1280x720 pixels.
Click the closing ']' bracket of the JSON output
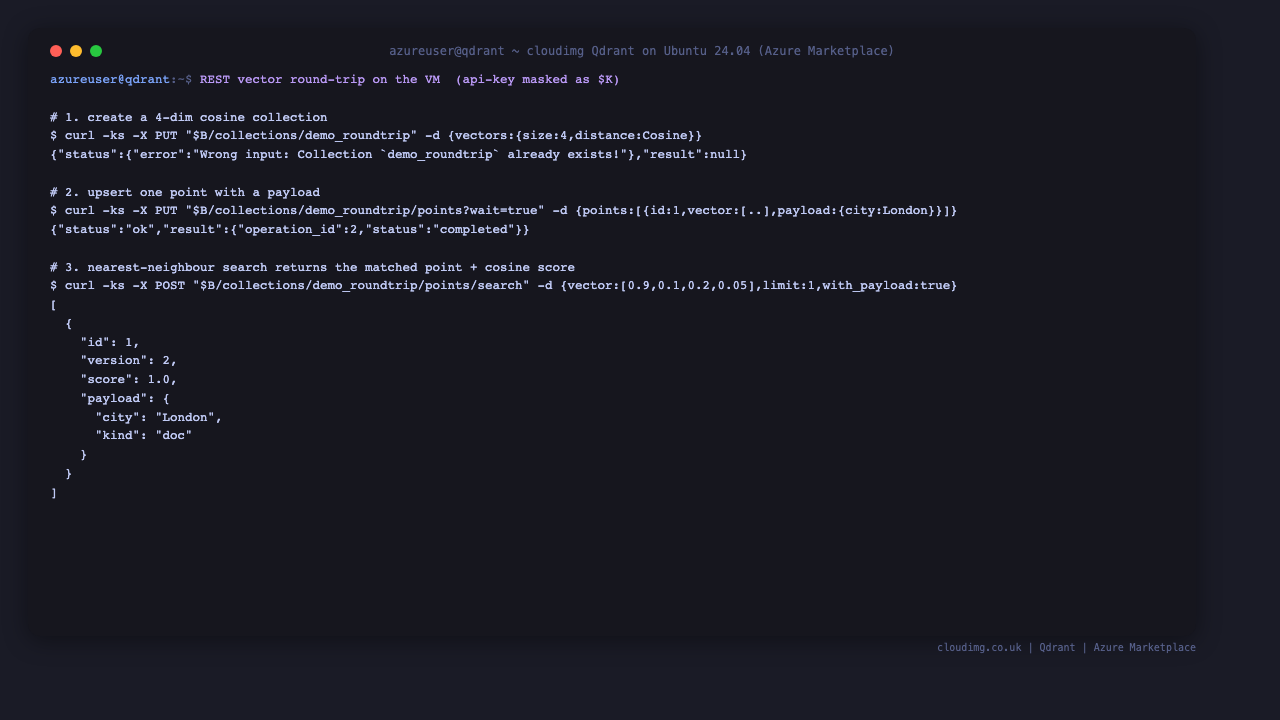[54, 492]
